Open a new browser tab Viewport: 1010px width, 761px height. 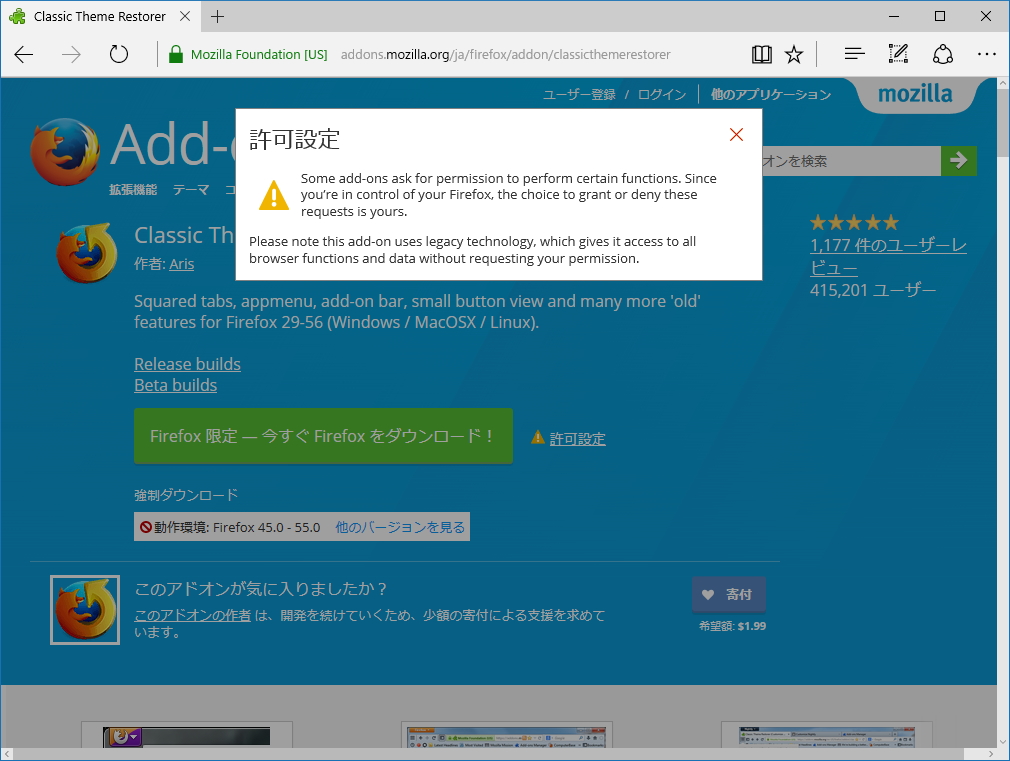pyautogui.click(x=218, y=16)
